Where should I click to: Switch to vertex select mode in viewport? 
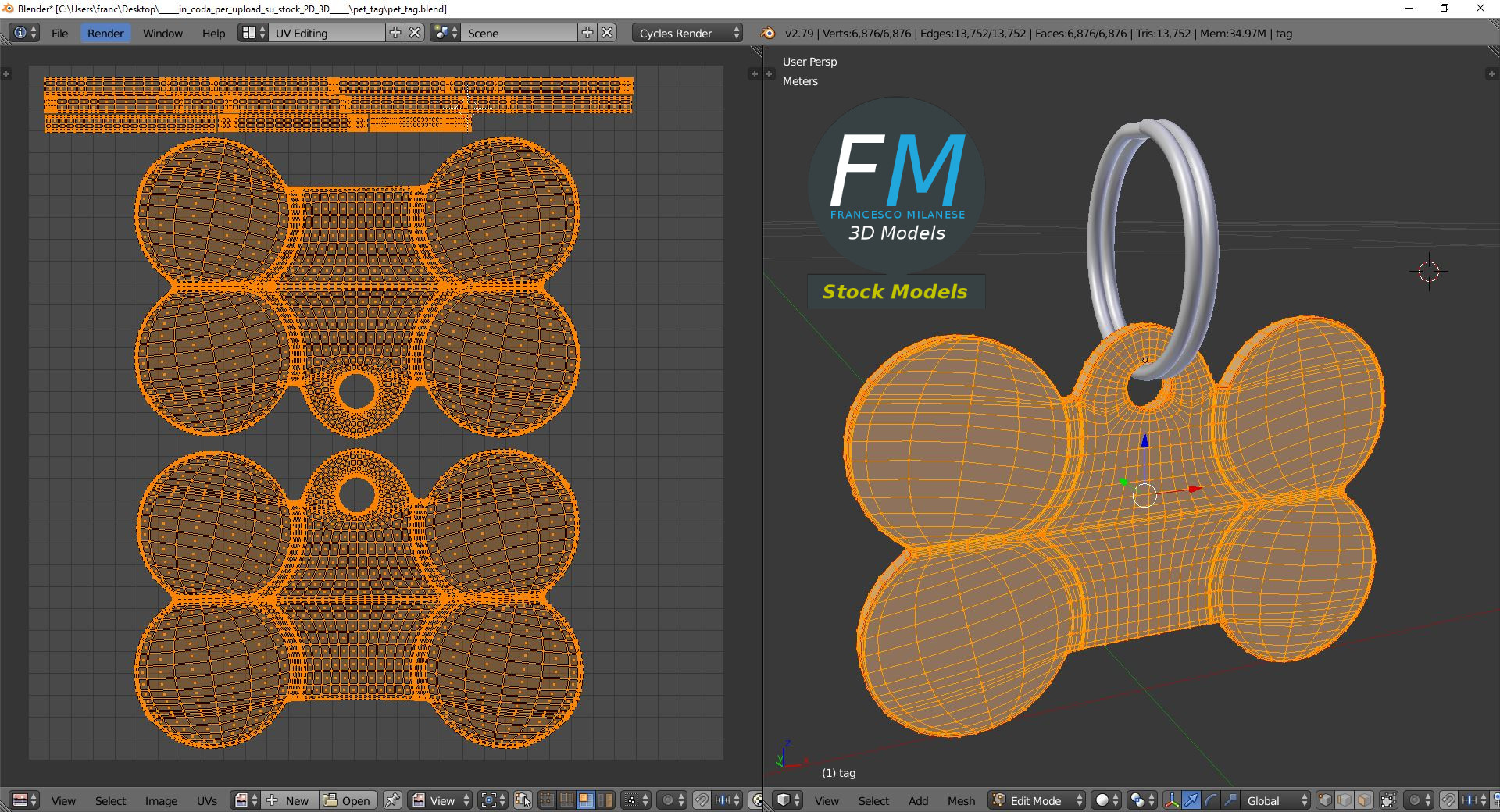(x=1325, y=800)
